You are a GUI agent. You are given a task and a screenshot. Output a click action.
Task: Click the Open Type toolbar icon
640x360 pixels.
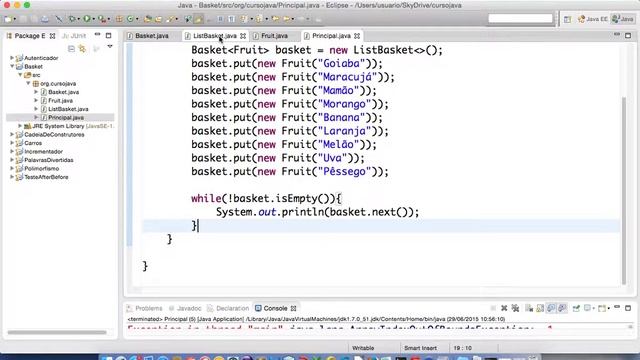tap(148, 19)
